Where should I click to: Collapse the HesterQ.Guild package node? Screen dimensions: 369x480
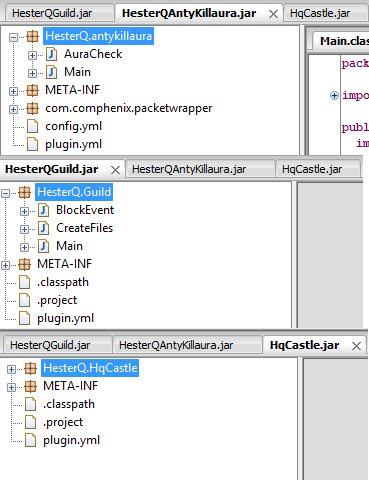(5, 193)
